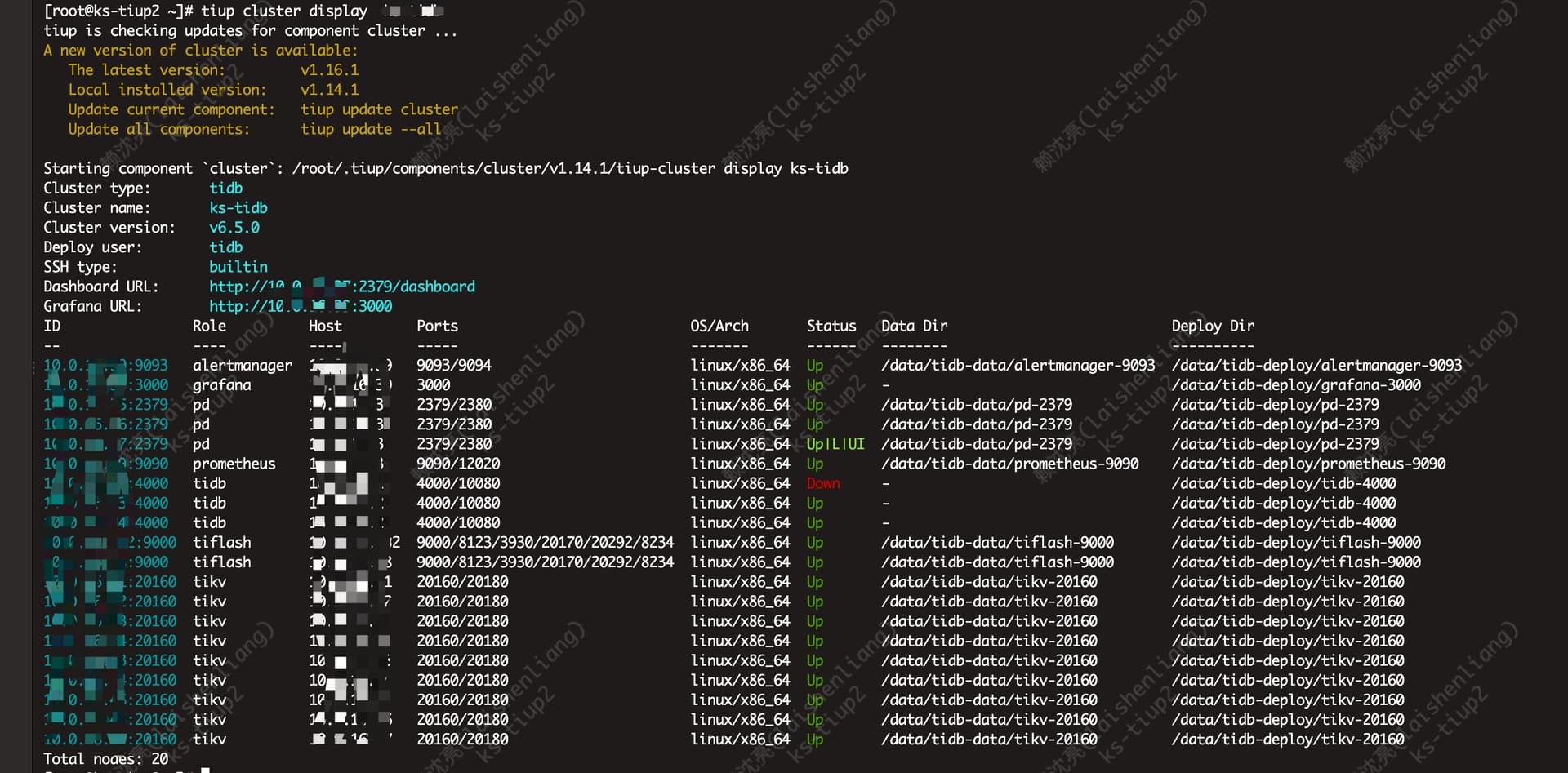1568x773 pixels.
Task: Click the 'Total nodes: 20' summary line
Action: [105, 758]
